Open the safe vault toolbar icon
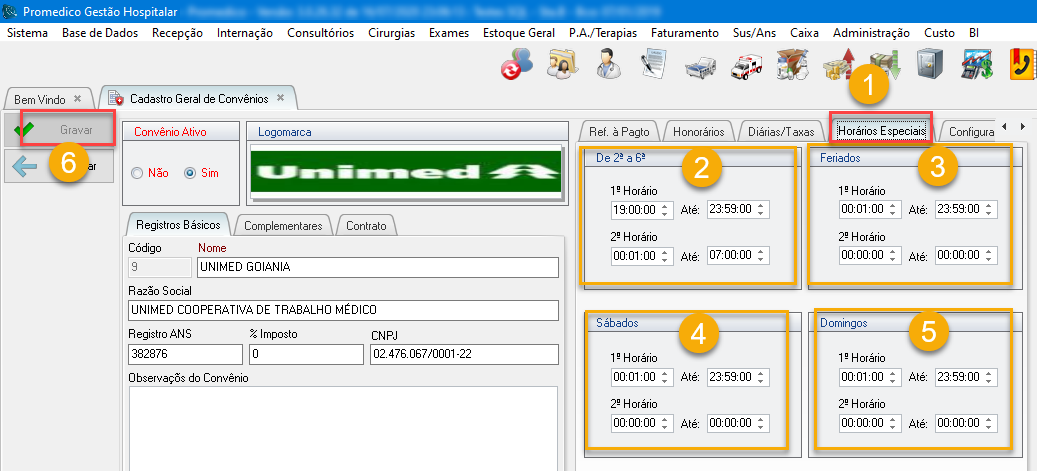This screenshot has height=471, width=1037. (929, 65)
